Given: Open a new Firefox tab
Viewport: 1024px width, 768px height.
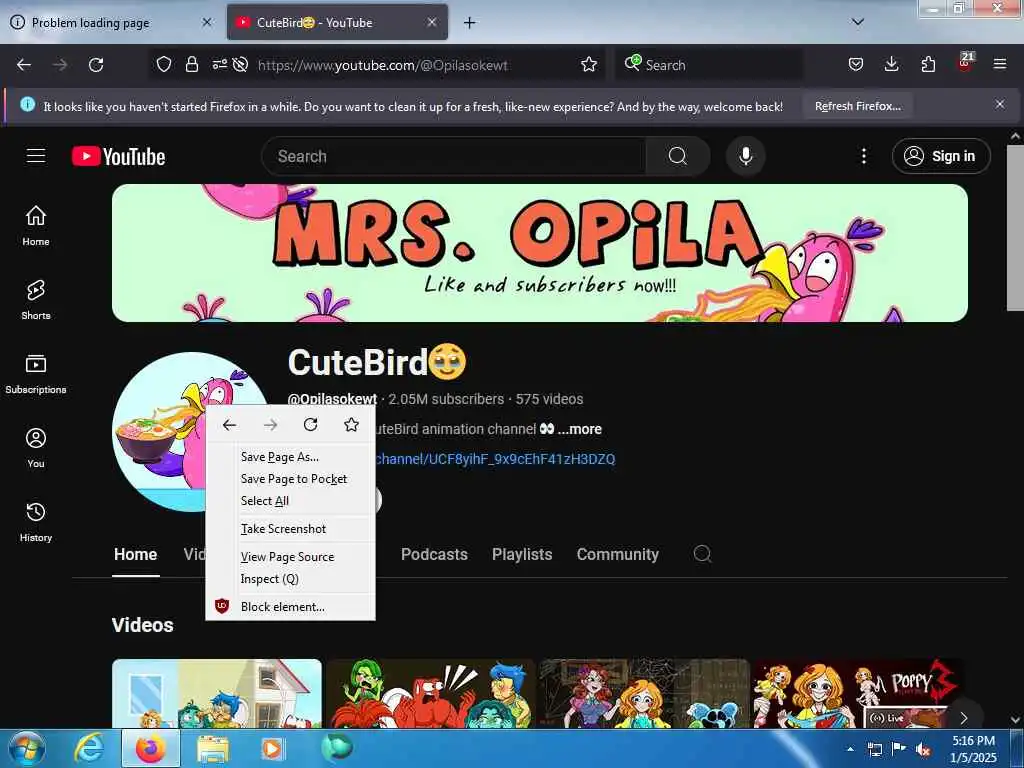Looking at the screenshot, I should 470,23.
